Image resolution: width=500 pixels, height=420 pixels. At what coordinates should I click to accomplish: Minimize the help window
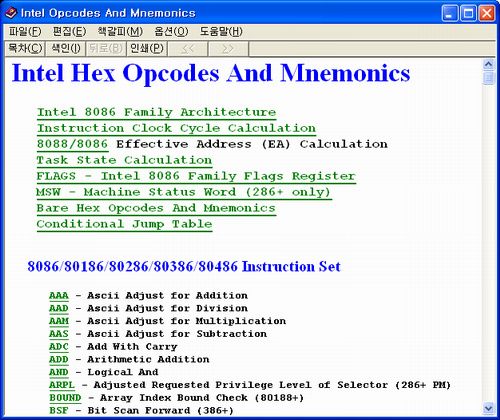point(450,14)
